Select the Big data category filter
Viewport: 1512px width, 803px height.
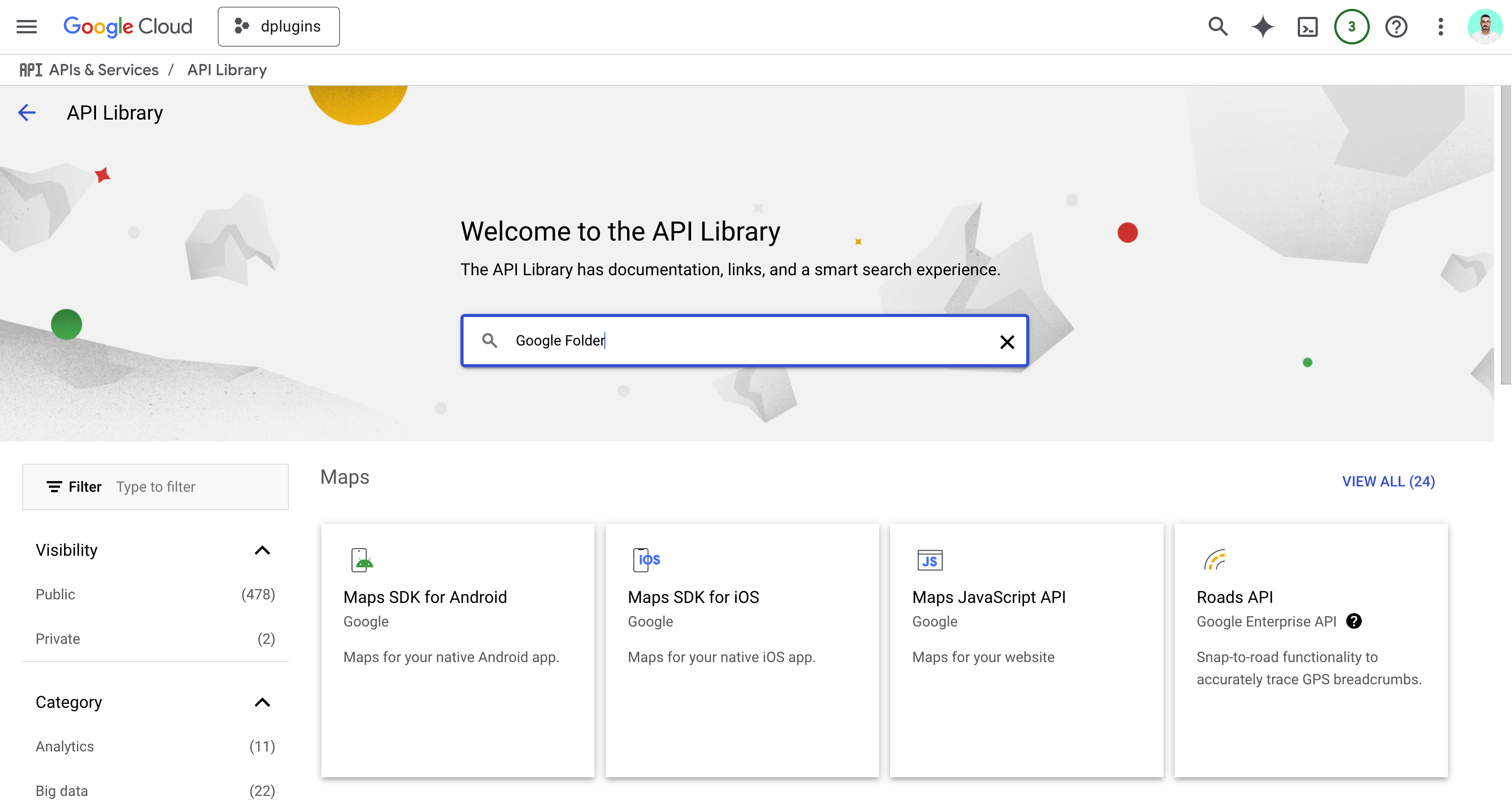pos(155,791)
